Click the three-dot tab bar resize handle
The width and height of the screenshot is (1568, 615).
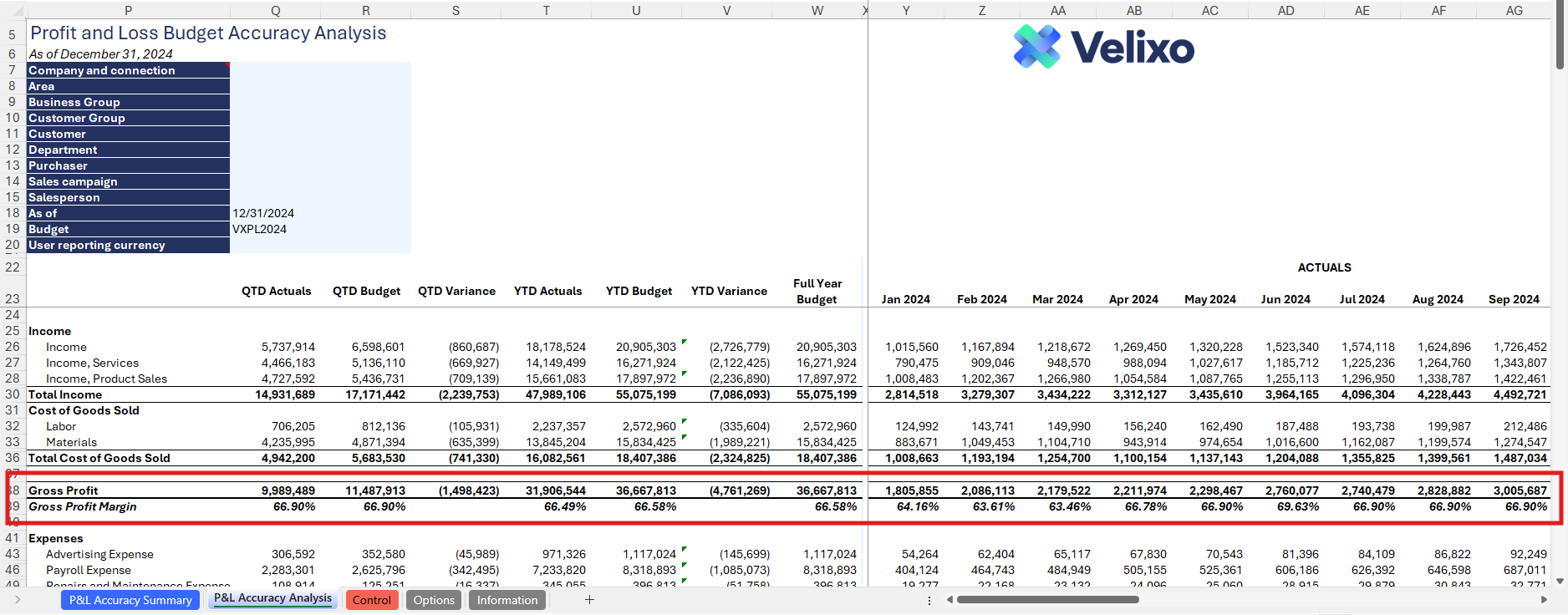(x=929, y=600)
